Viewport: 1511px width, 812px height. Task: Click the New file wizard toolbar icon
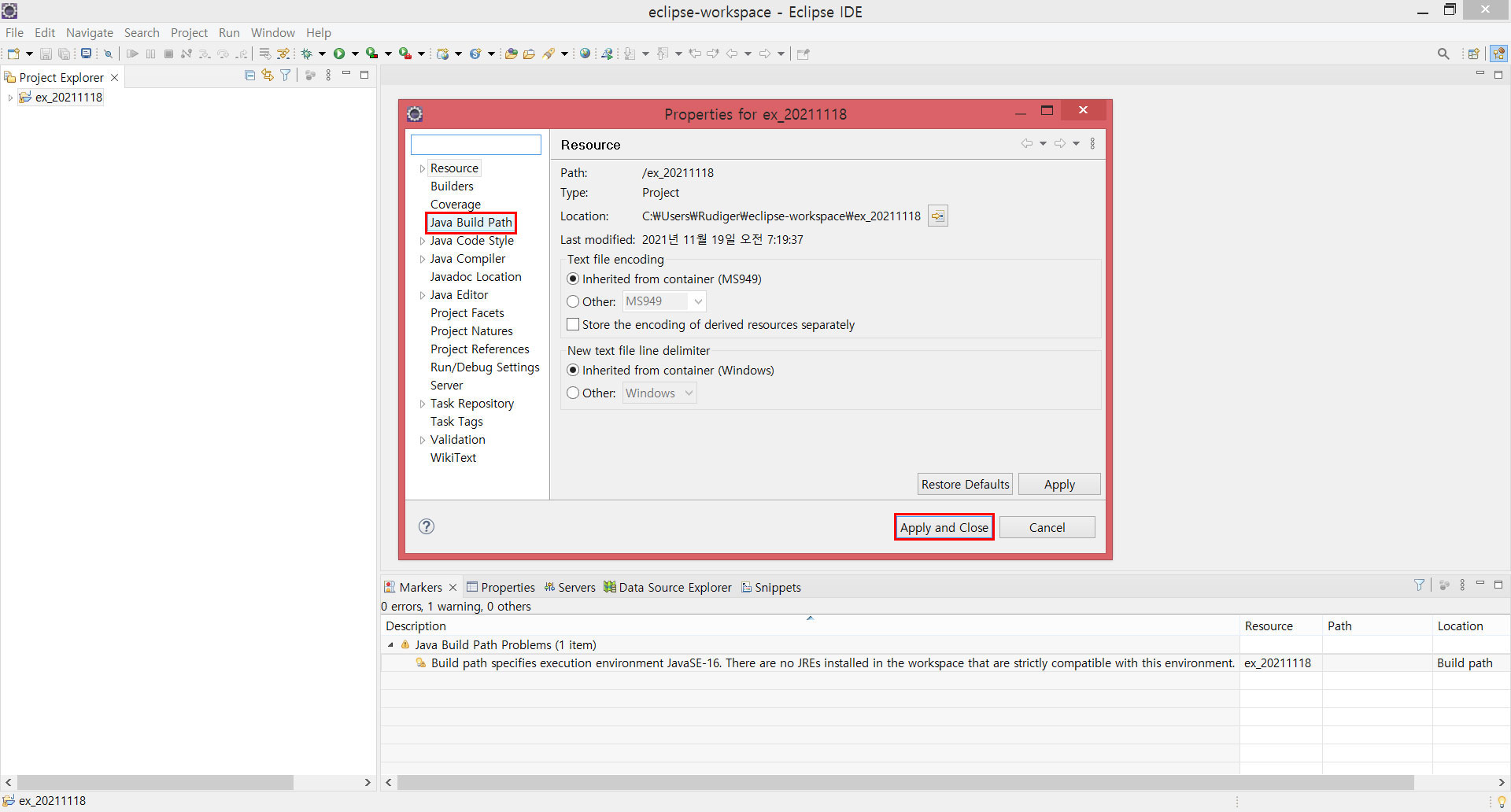(x=13, y=54)
